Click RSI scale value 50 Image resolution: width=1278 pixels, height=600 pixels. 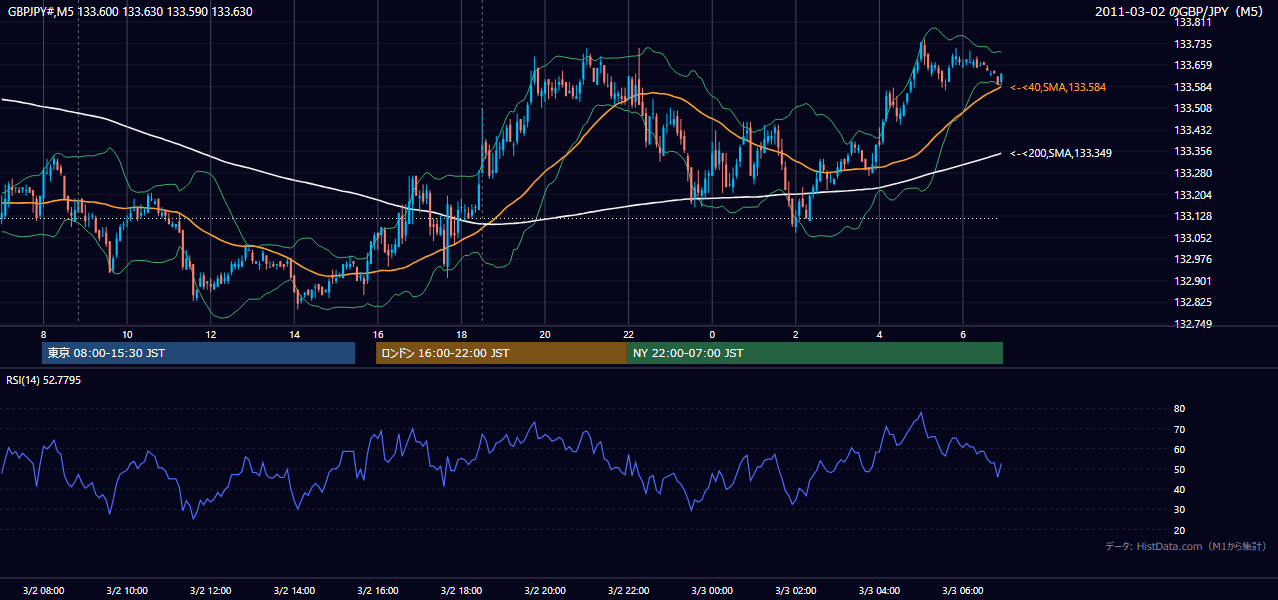pos(1179,470)
